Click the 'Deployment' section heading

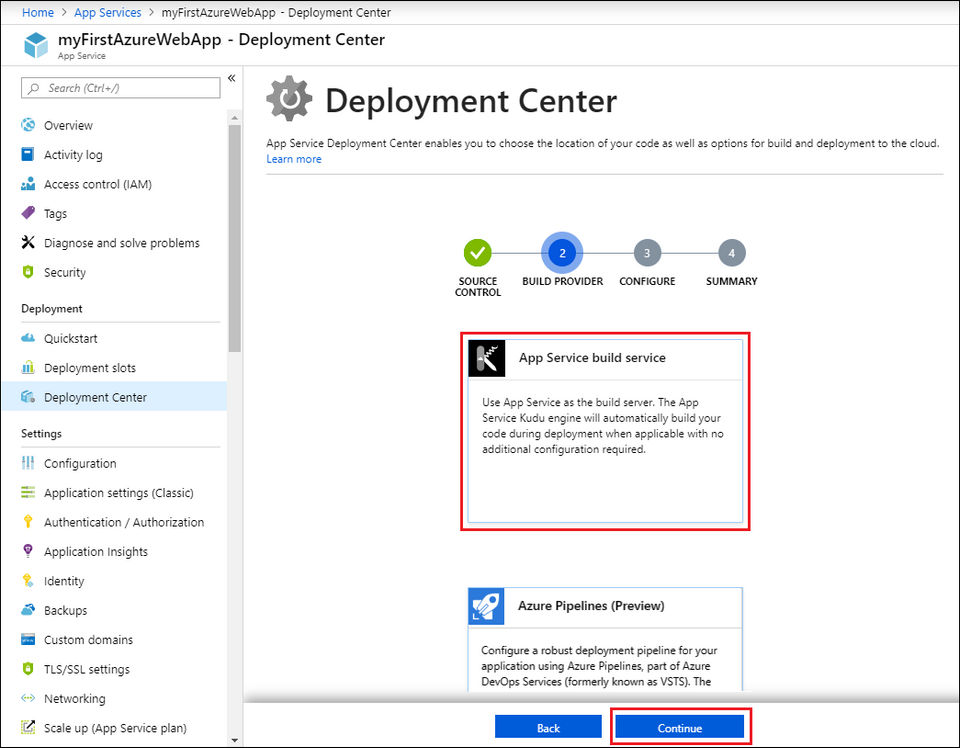pos(52,309)
